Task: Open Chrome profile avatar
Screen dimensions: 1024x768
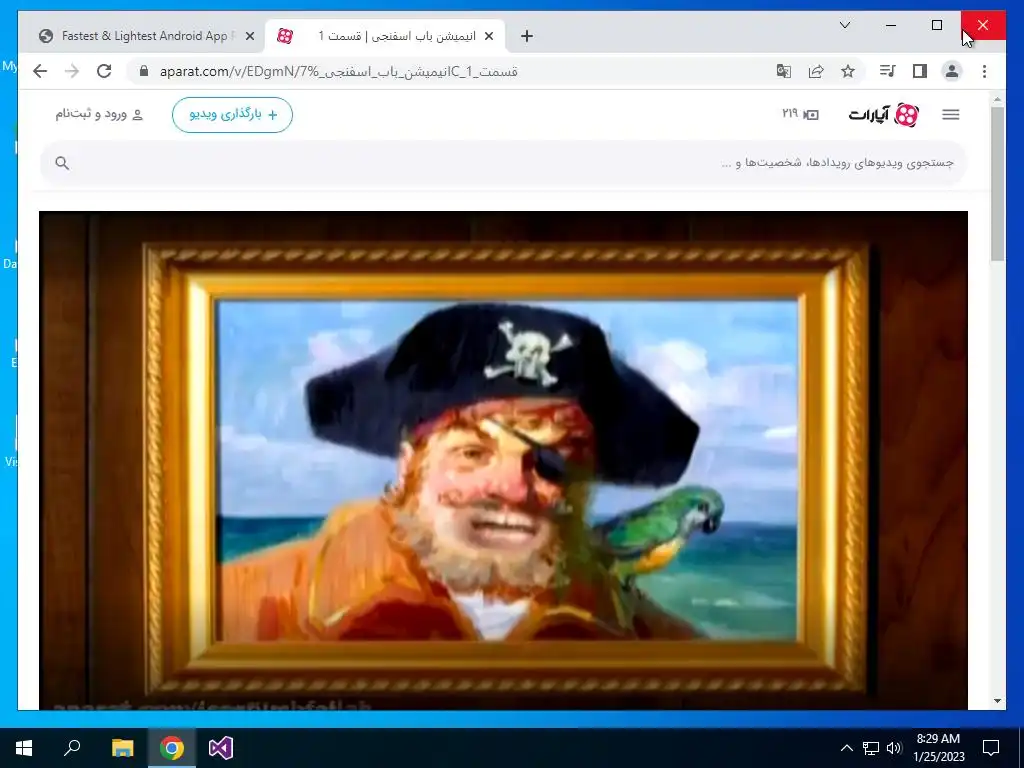Action: [952, 71]
